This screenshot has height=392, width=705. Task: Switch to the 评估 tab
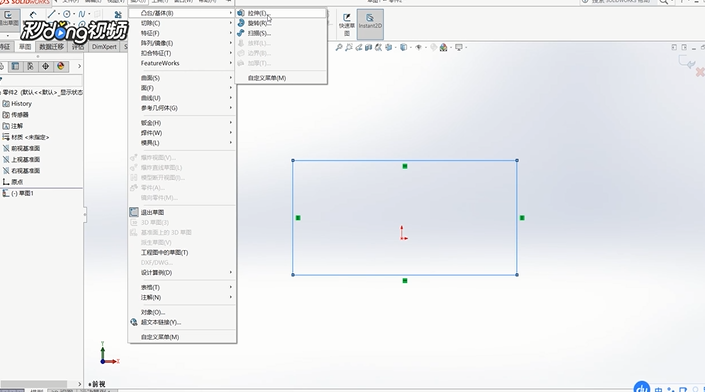[78, 47]
